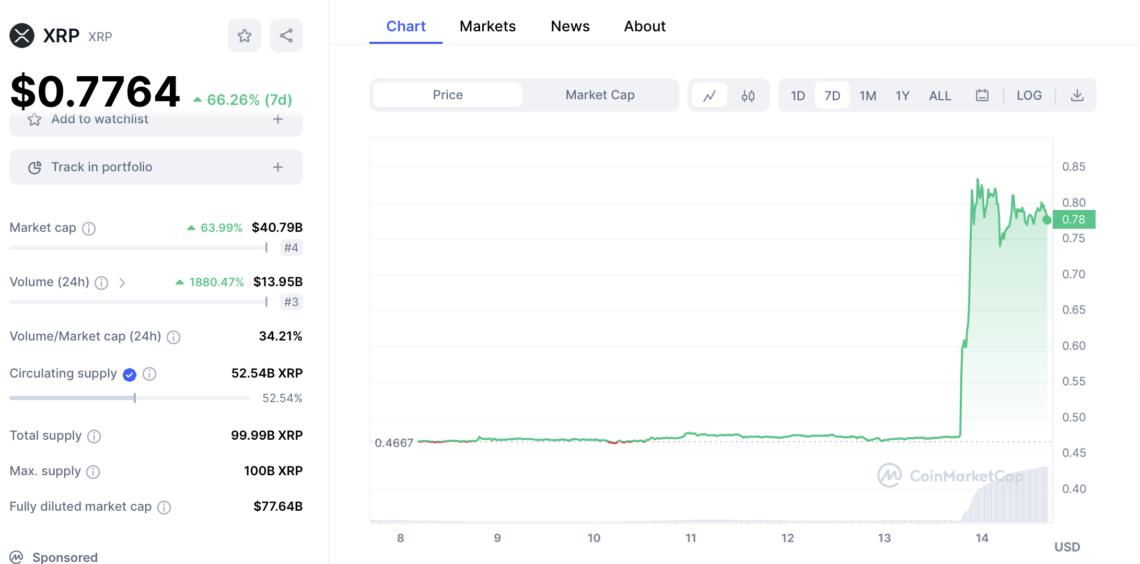Click the $40.79B market cap value
This screenshot has height=564, width=1140.
[277, 227]
